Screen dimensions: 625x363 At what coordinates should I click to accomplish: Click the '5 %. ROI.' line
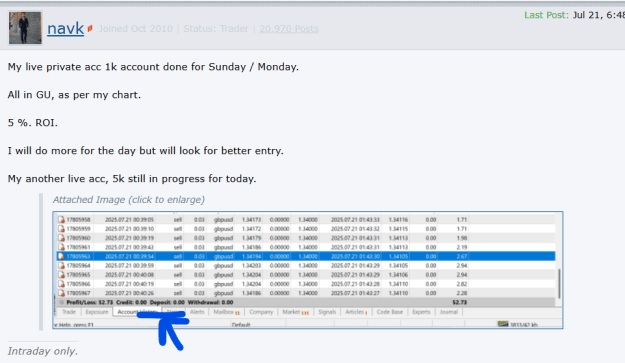click(33, 123)
